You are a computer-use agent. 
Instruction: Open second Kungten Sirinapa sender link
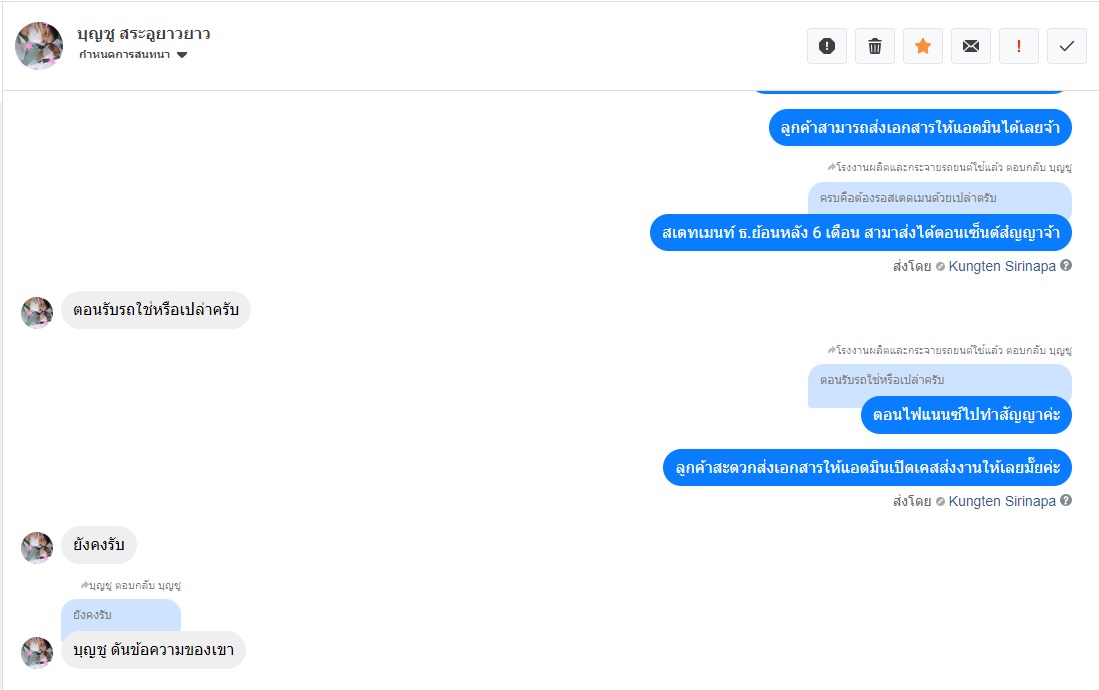coord(1002,501)
